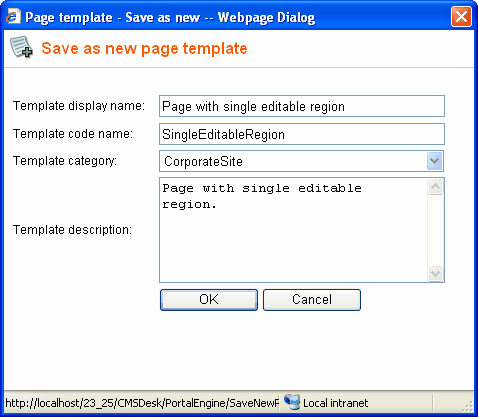478x417 pixels.
Task: Click the status bar URL text
Action: 142,403
